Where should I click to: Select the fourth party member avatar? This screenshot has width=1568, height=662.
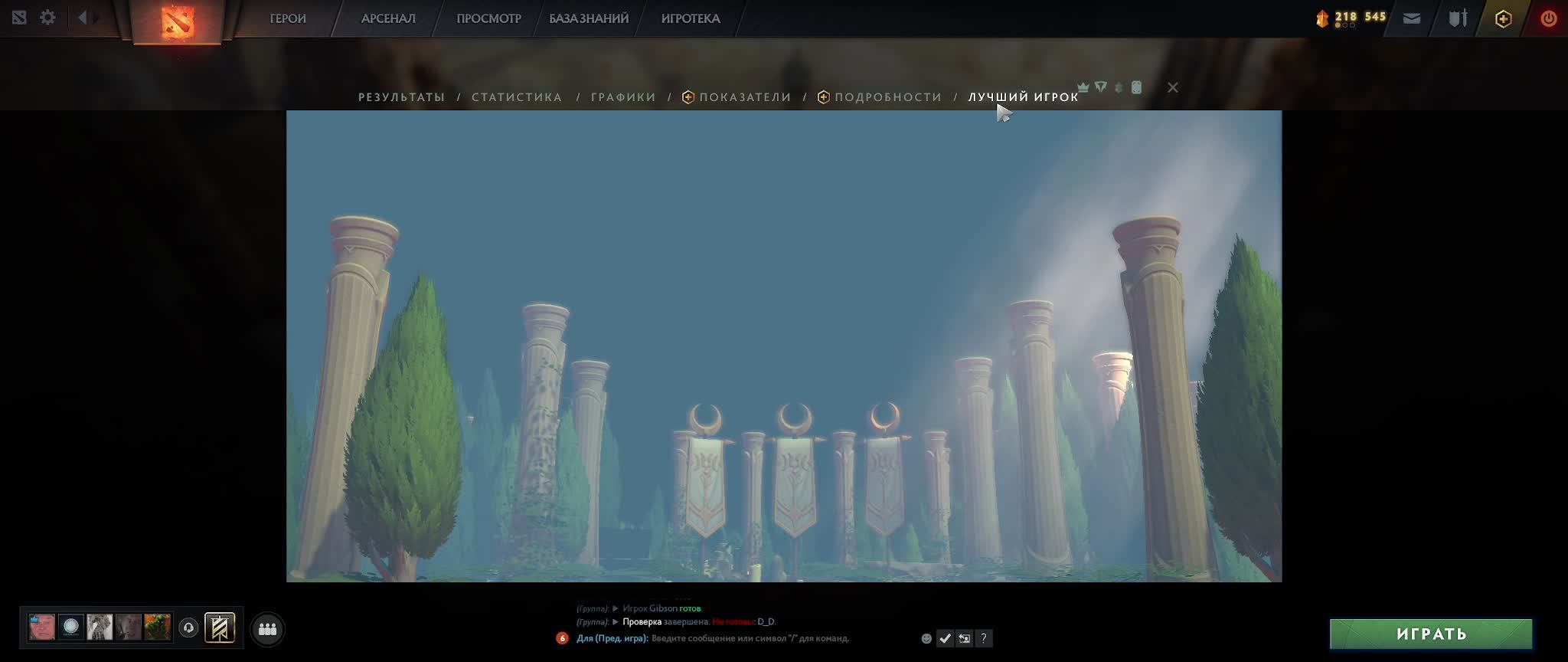[129, 627]
